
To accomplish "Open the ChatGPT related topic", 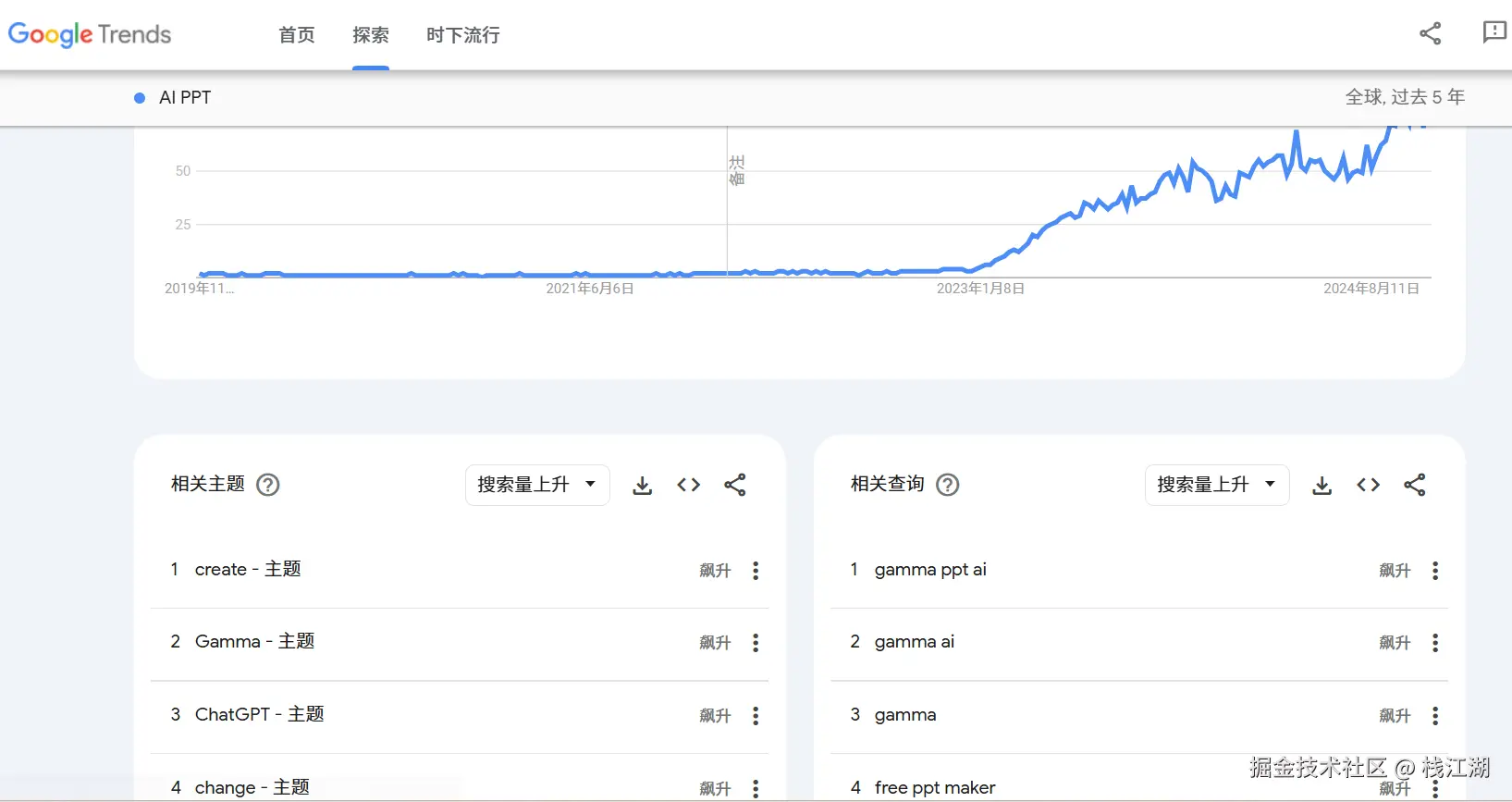I will [259, 714].
